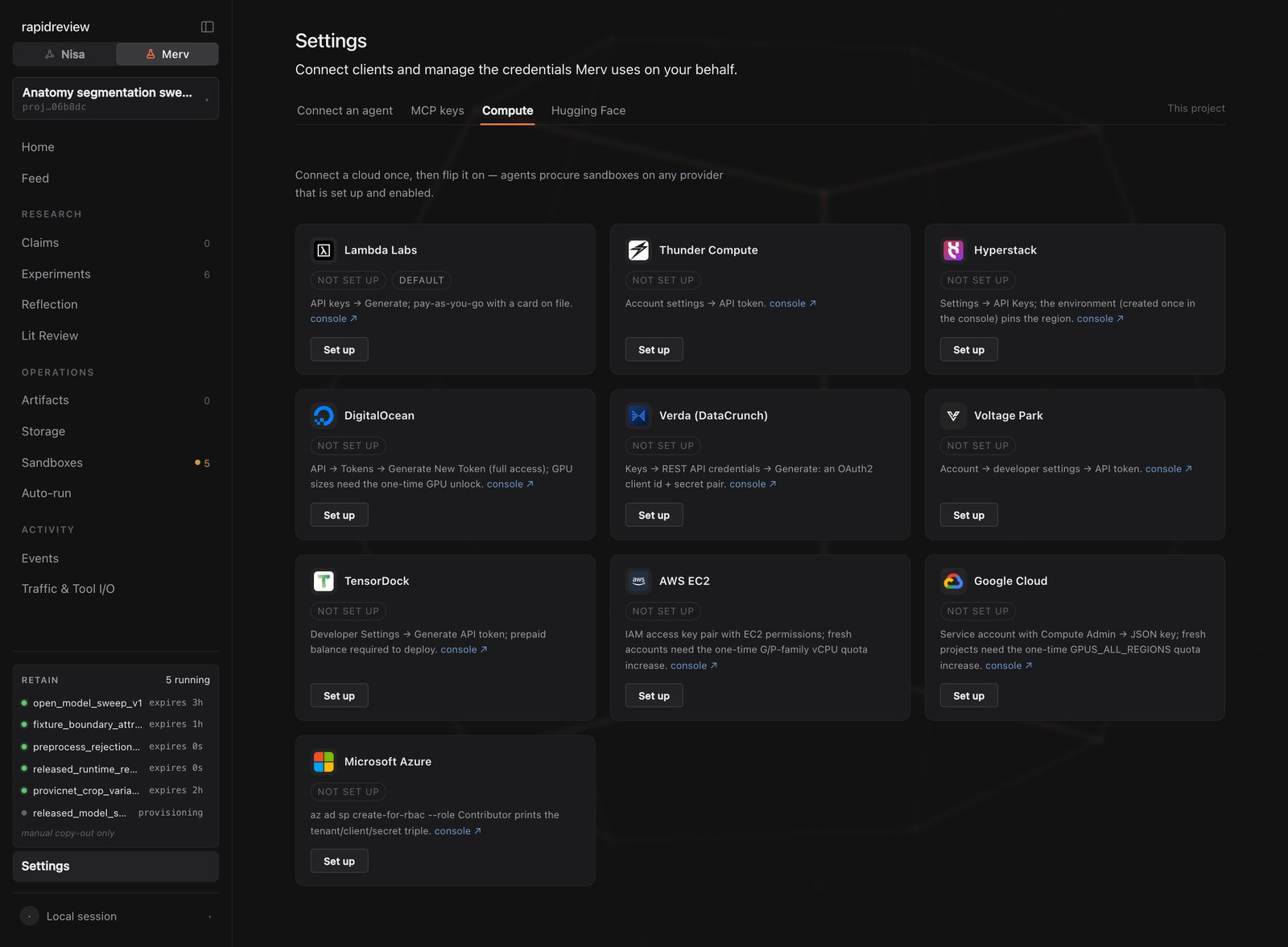
Task: Switch to the MCP keys tab
Action: pos(437,110)
